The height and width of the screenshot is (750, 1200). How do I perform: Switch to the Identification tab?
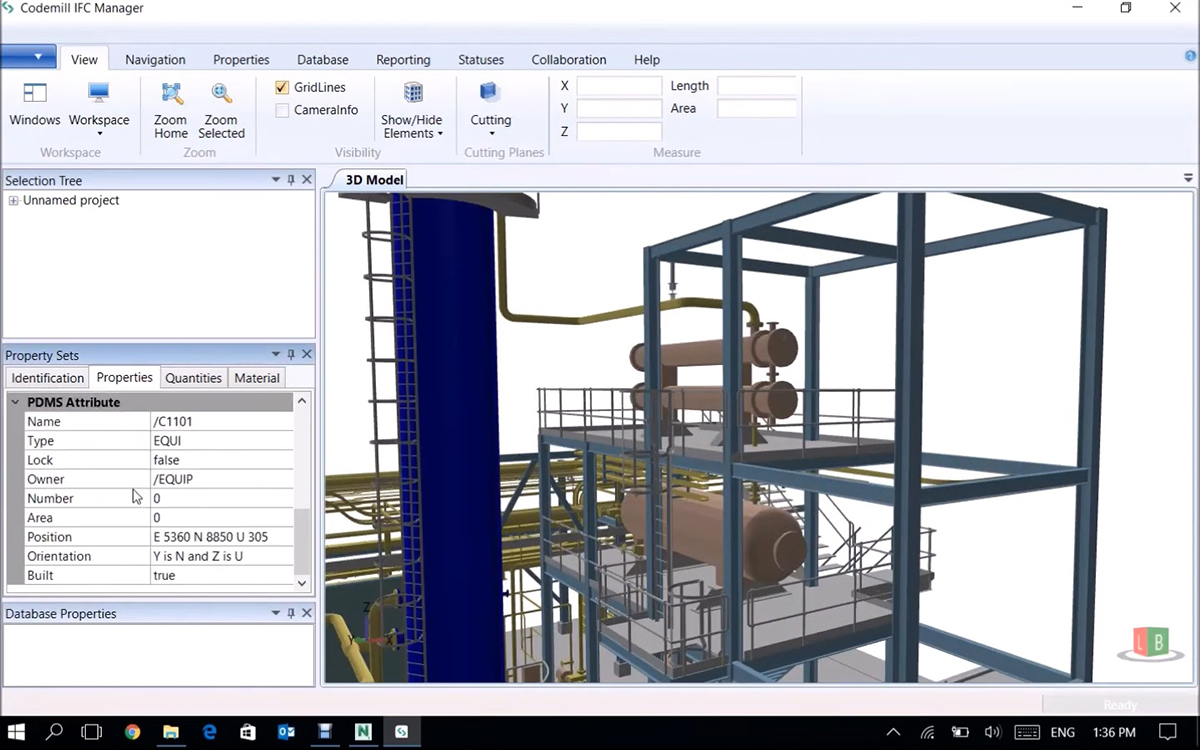(x=48, y=378)
